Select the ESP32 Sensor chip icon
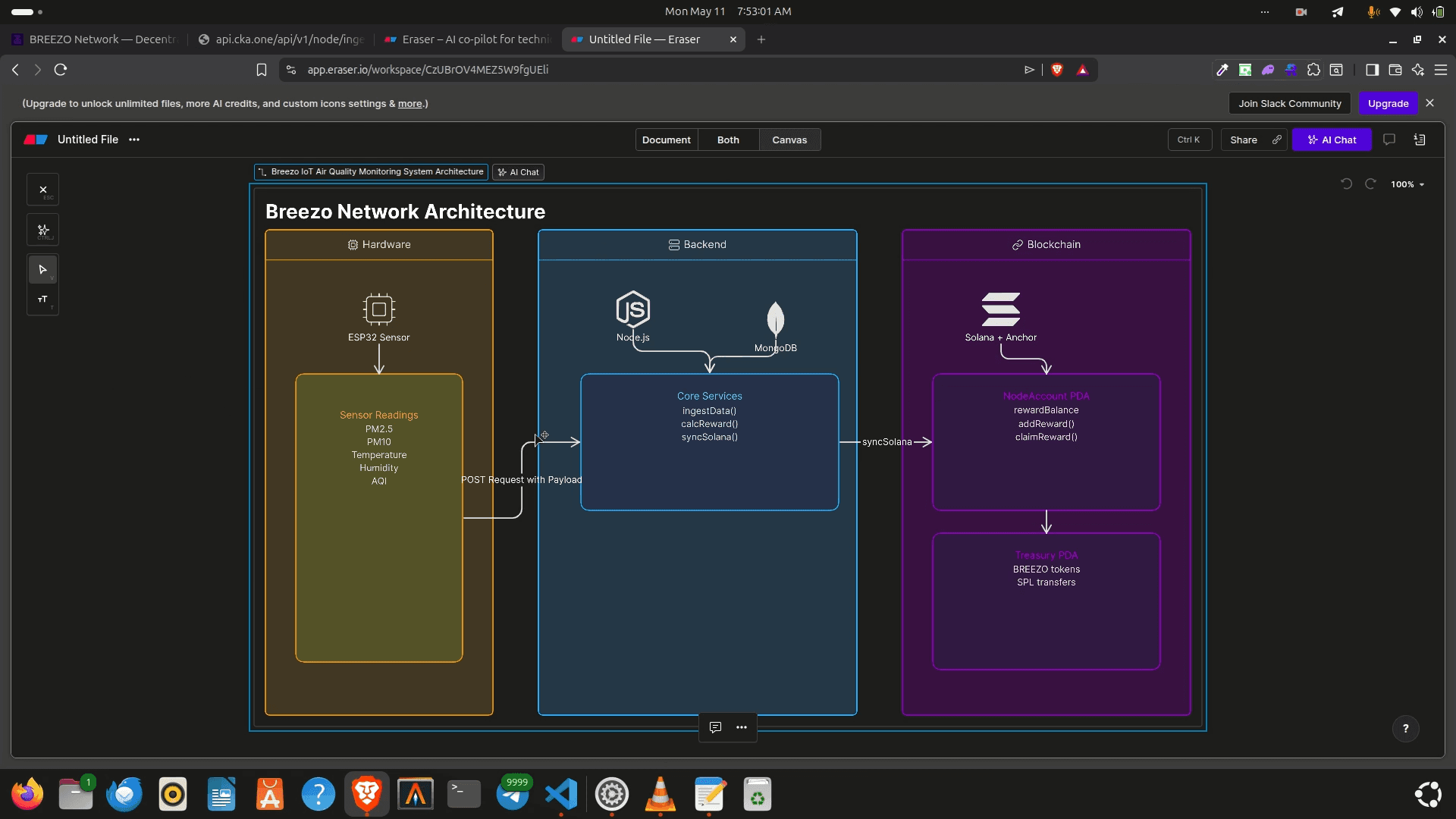1456x819 pixels. (x=379, y=309)
